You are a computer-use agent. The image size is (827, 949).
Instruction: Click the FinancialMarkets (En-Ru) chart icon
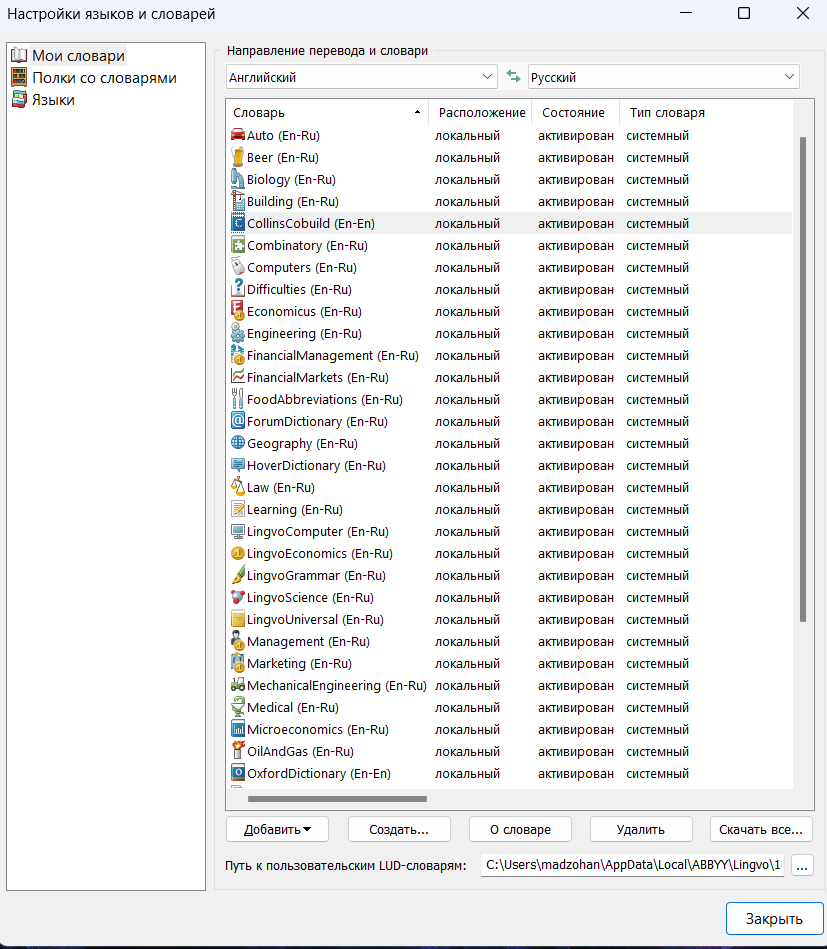(238, 377)
